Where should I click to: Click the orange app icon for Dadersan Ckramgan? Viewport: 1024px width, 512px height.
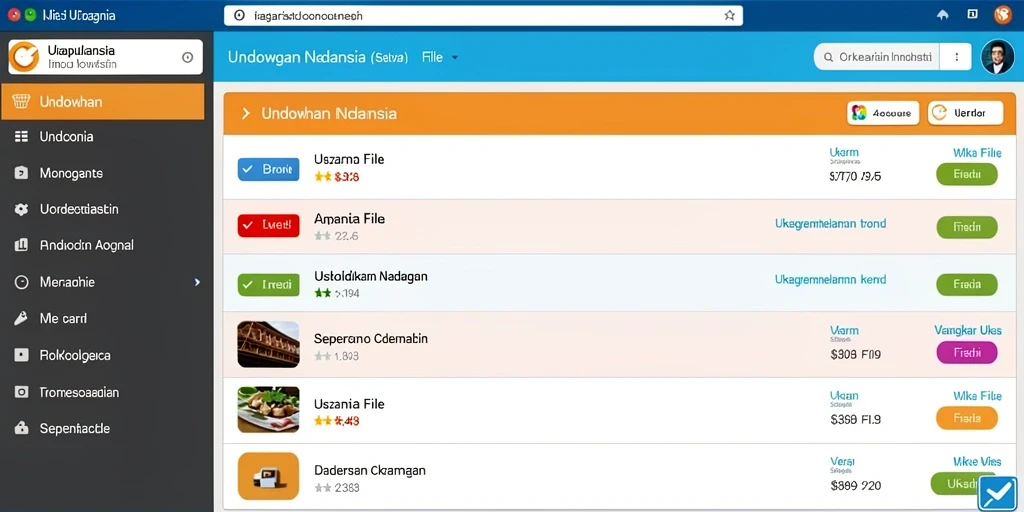pos(268,476)
